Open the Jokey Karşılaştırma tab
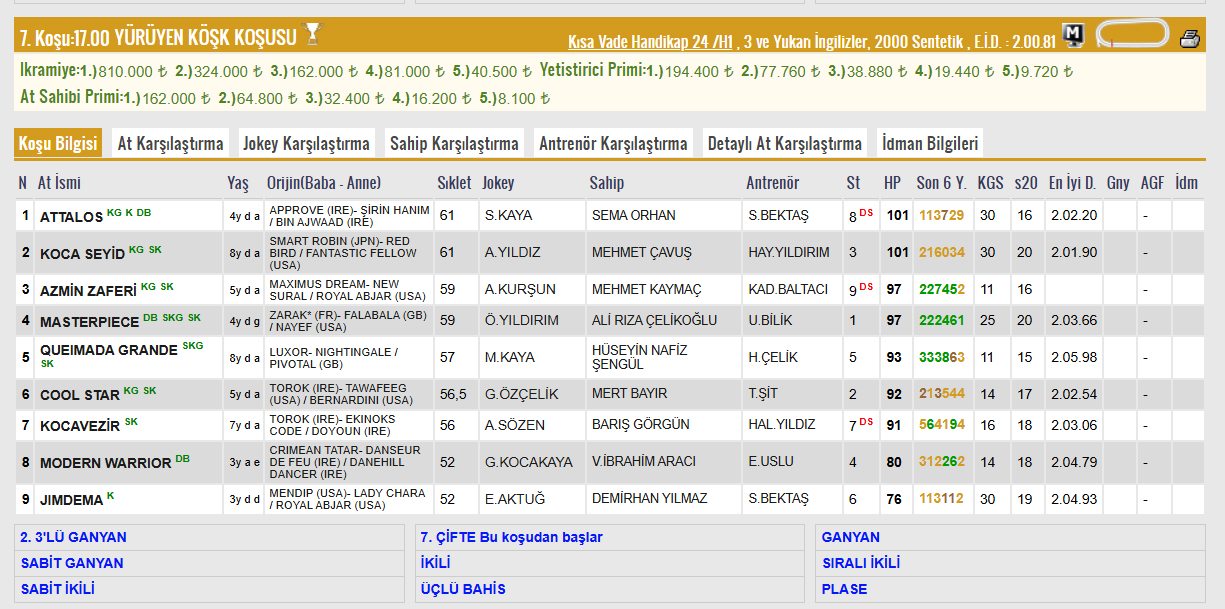 point(306,143)
